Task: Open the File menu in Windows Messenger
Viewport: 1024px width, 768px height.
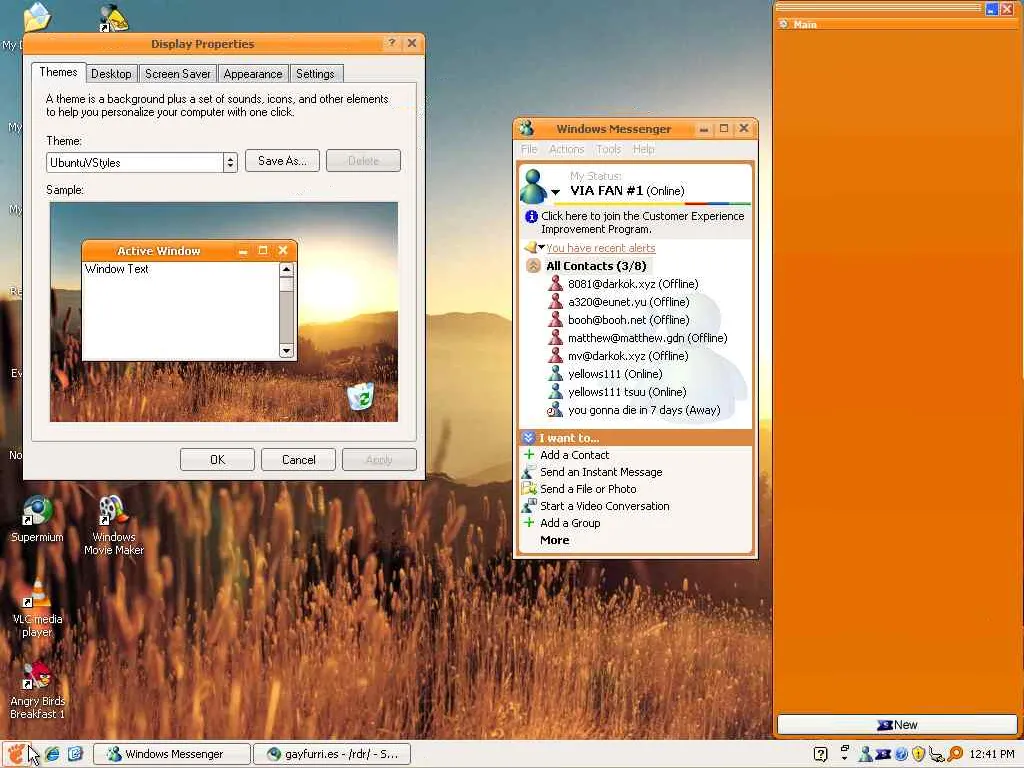Action: 529,150
